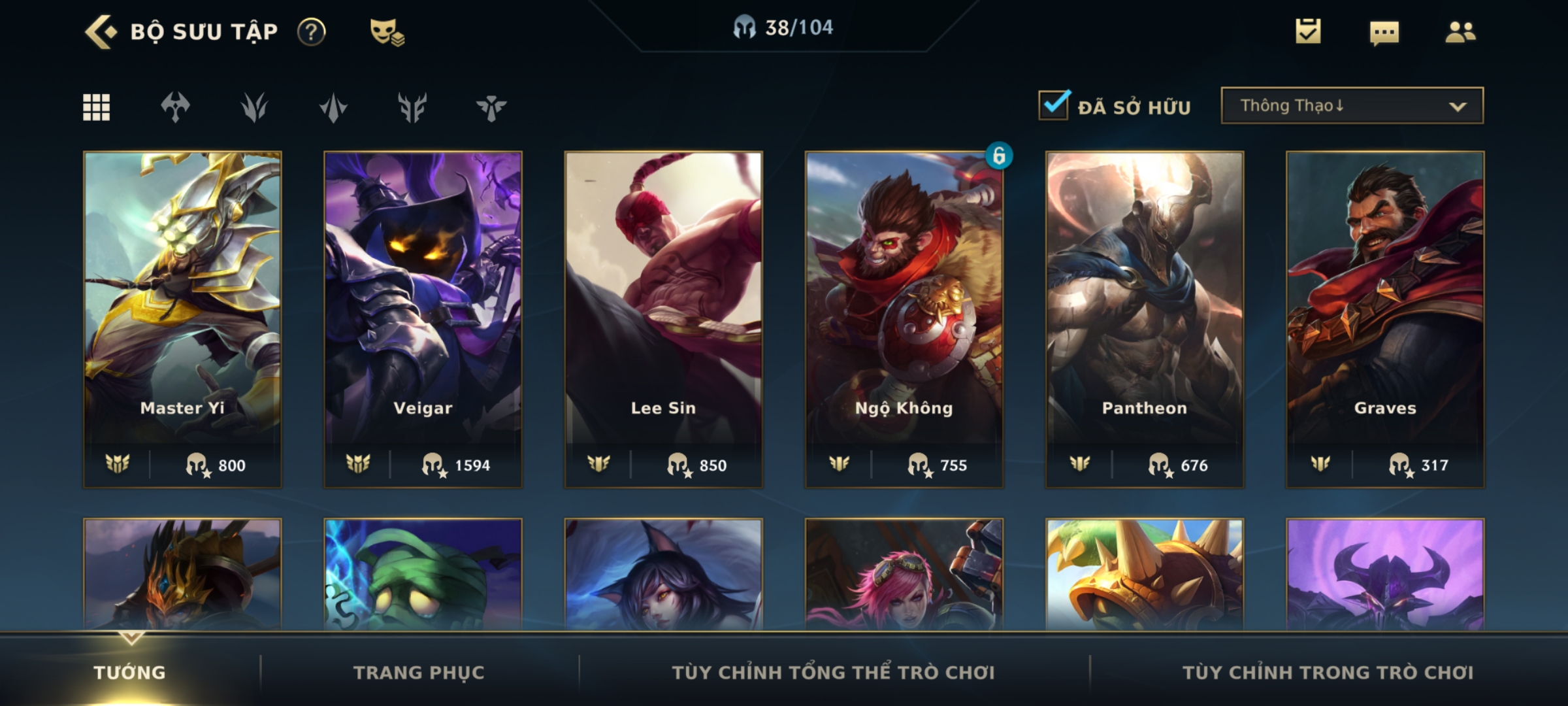Select the all-champions grid filter icon
This screenshot has width=1568, height=706.
pyautogui.click(x=97, y=107)
